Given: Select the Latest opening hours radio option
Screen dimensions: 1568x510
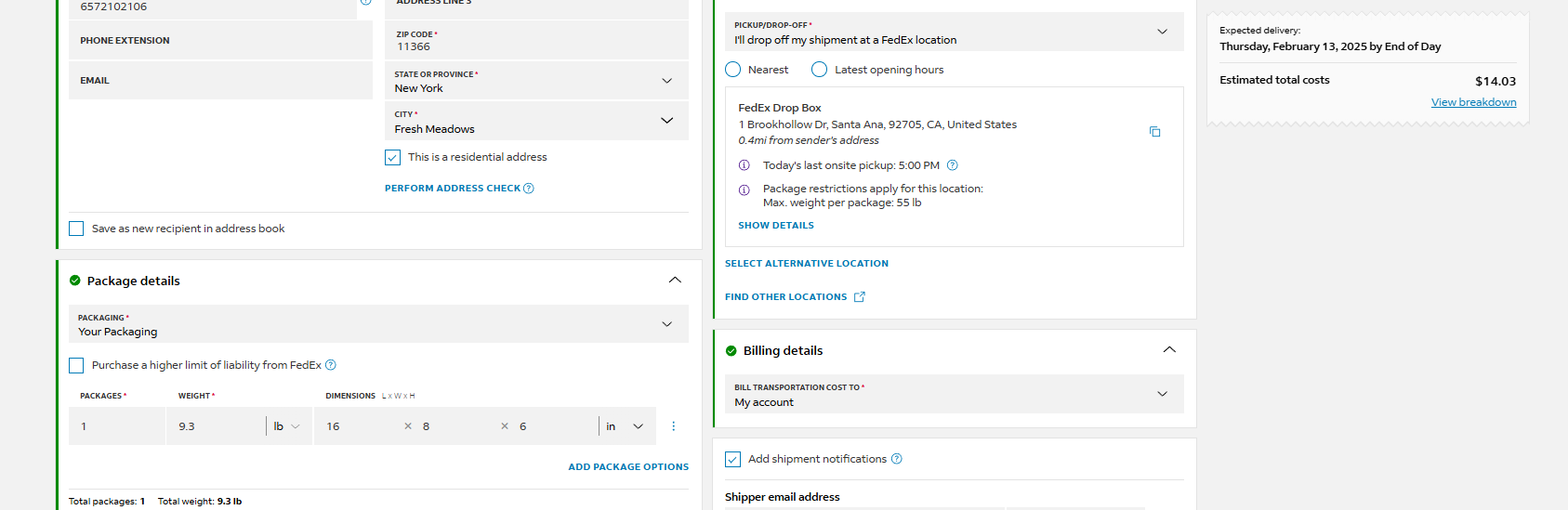Looking at the screenshot, I should [x=820, y=70].
